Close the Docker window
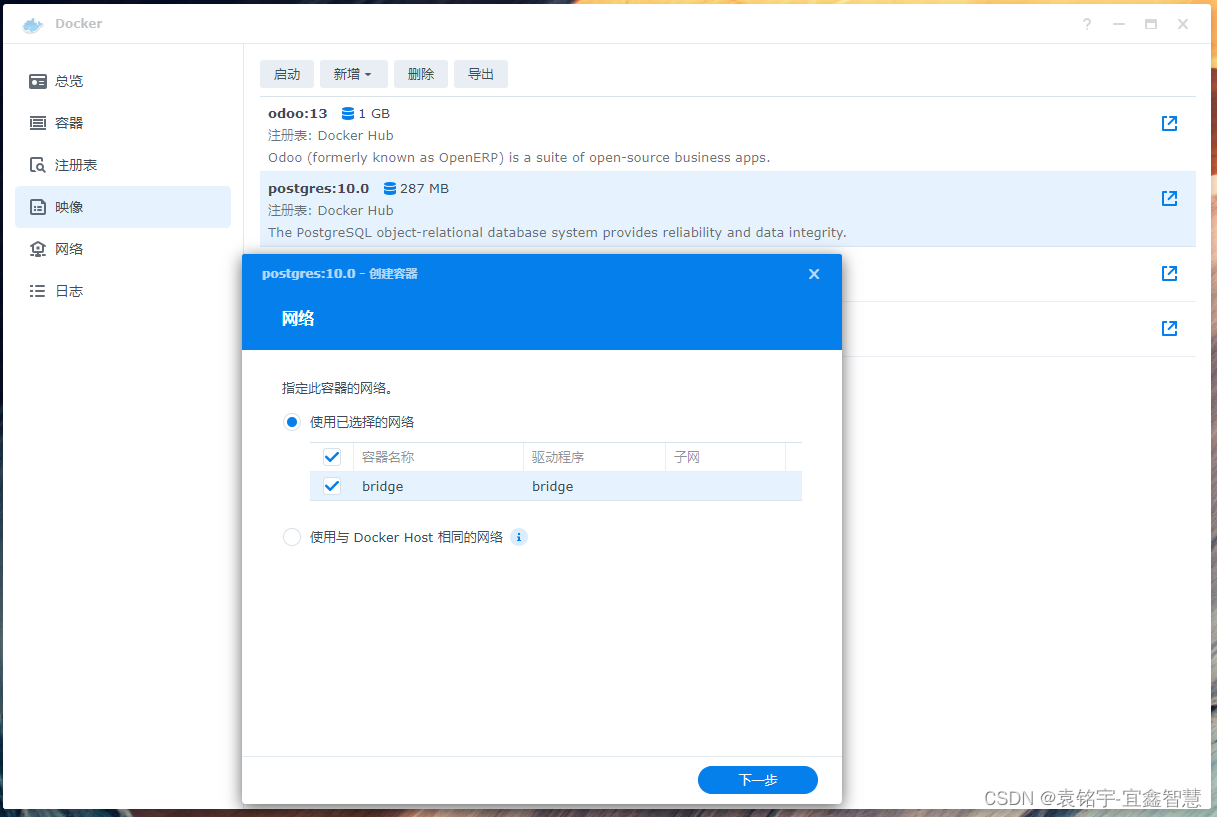Image resolution: width=1217 pixels, height=817 pixels. click(1183, 24)
